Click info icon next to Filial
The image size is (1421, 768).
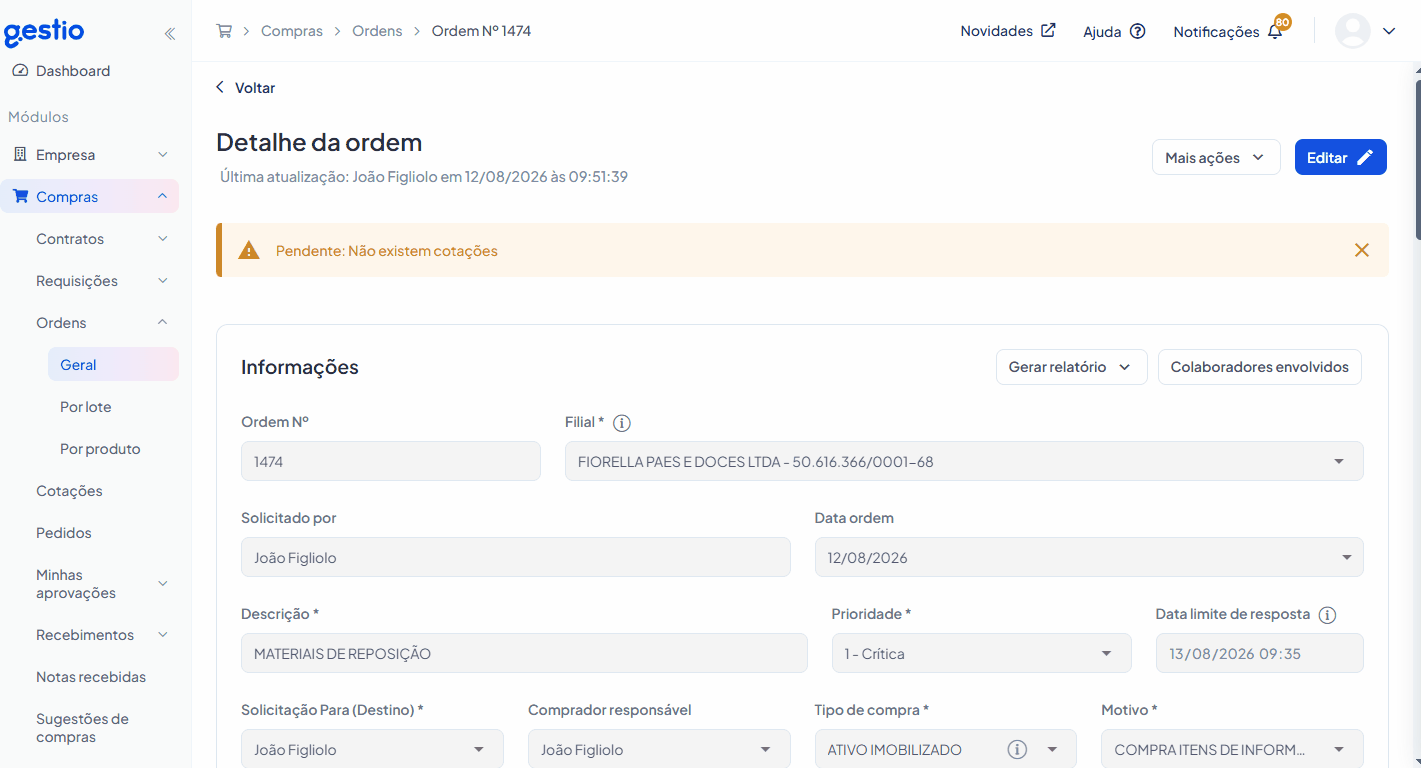[x=621, y=423]
